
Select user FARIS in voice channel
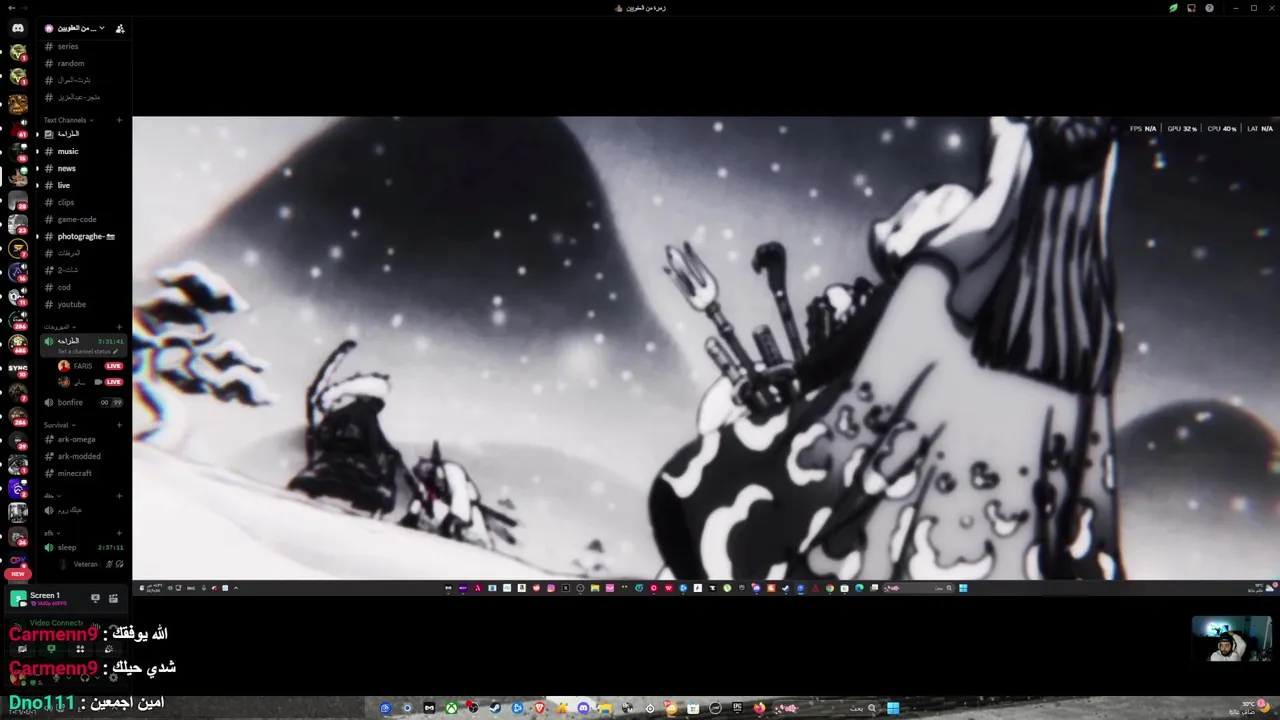(x=82, y=366)
